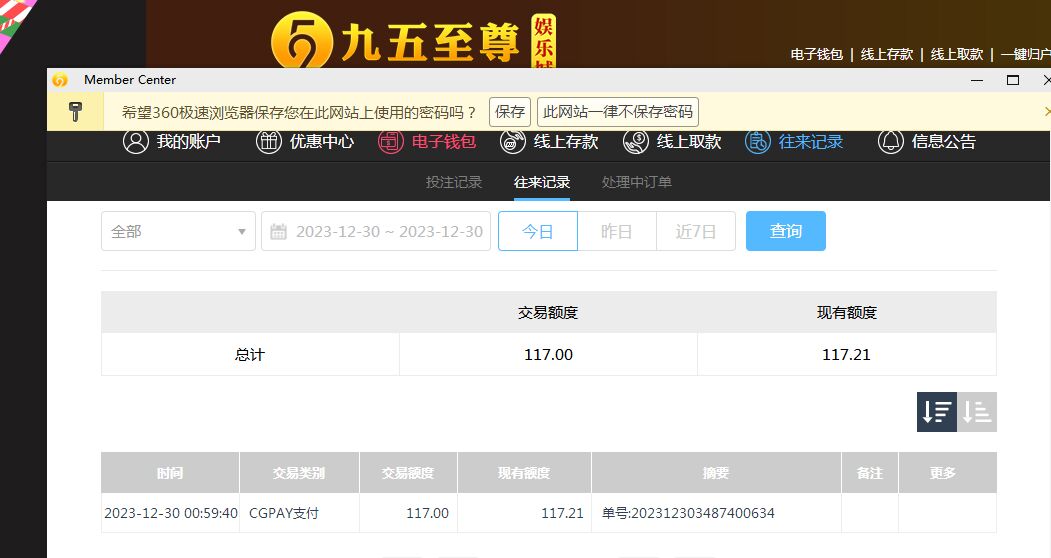Switch to 处理中订单 tab
This screenshot has height=558, width=1051.
[637, 182]
